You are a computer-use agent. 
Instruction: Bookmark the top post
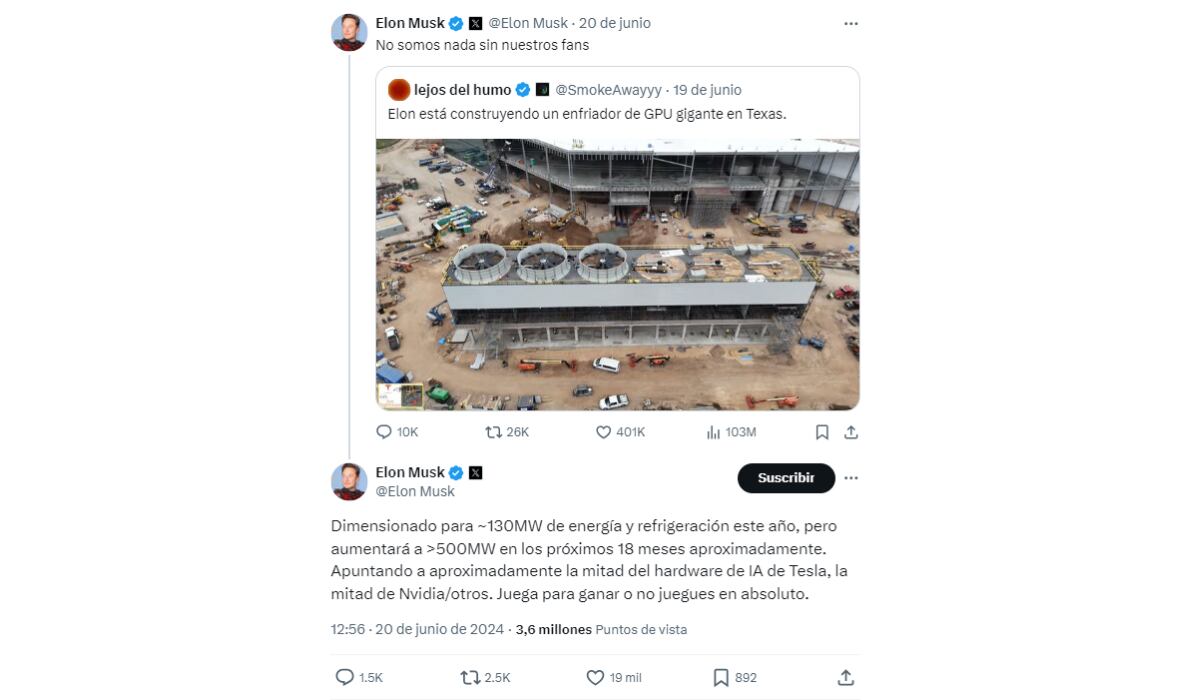822,432
